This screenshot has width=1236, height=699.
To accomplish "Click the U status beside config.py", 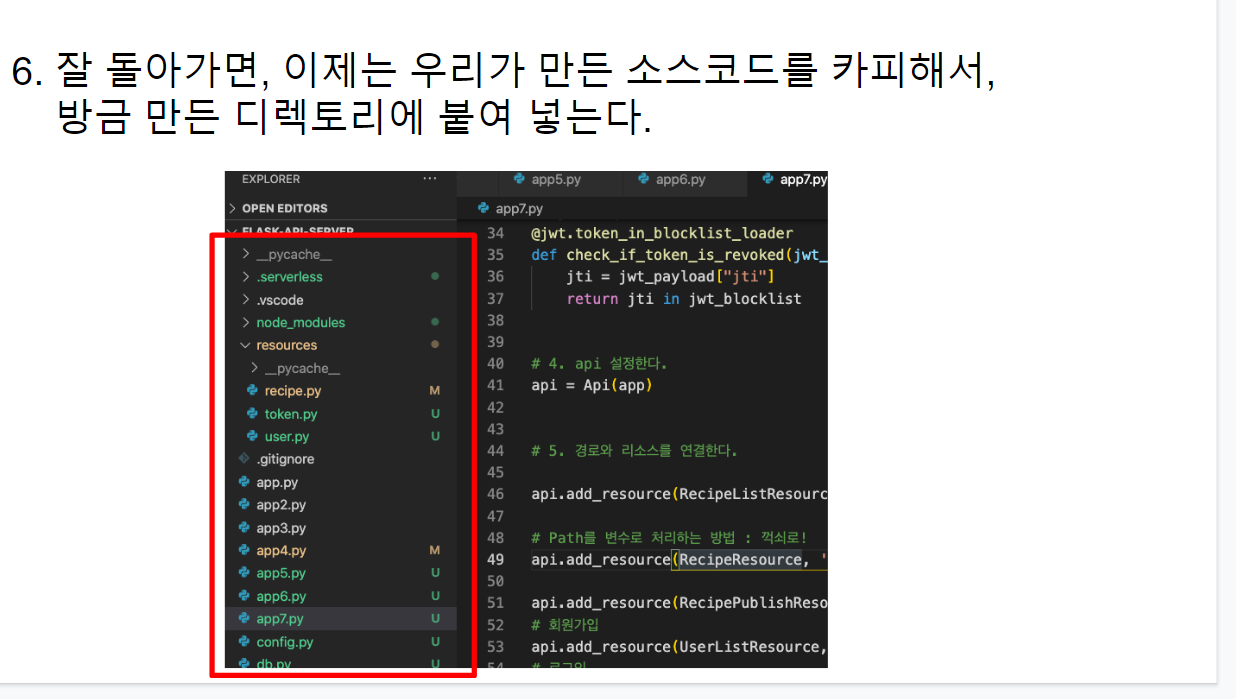I will 435,642.
